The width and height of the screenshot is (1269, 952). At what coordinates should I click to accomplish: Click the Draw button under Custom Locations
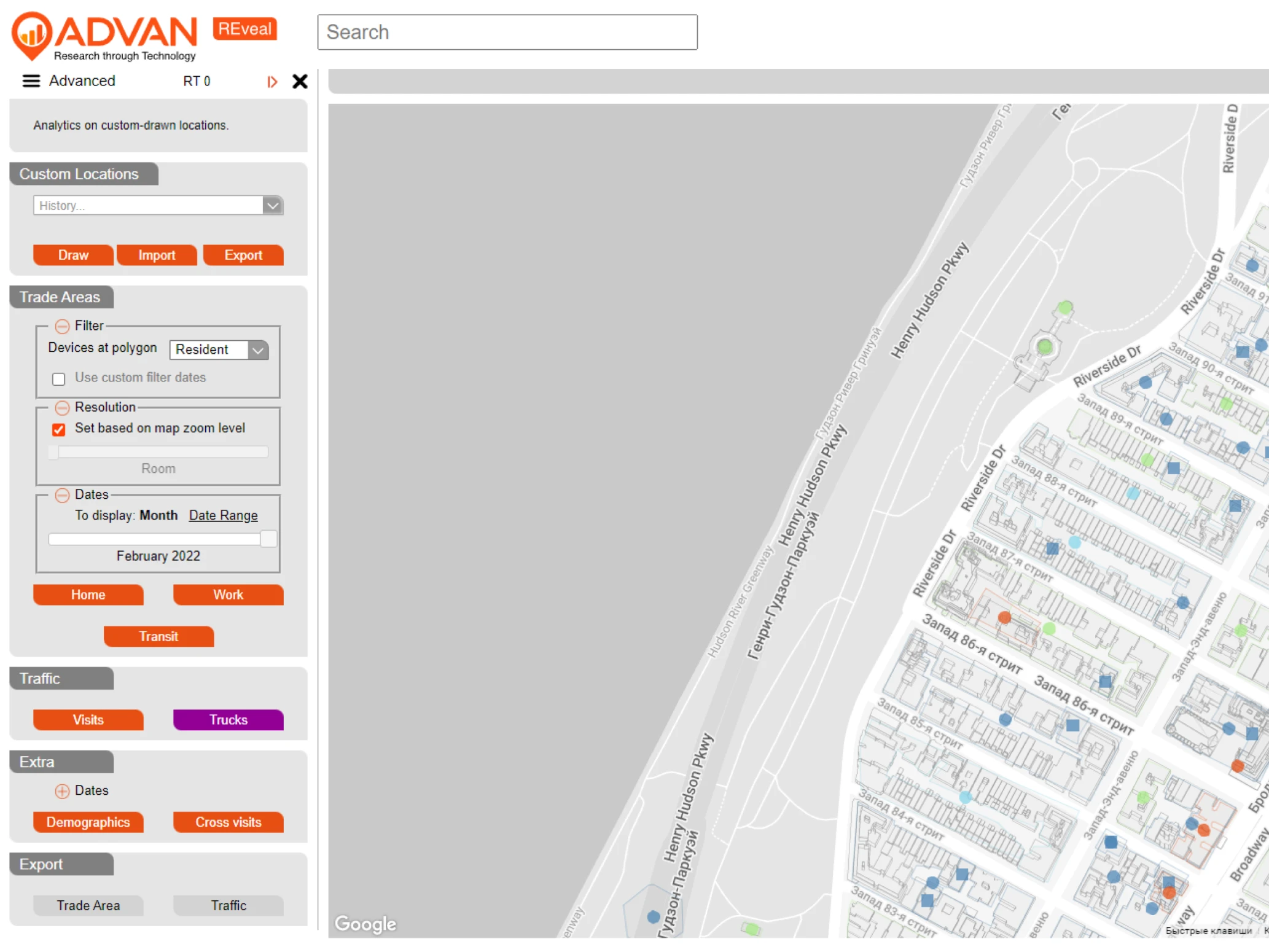tap(72, 255)
